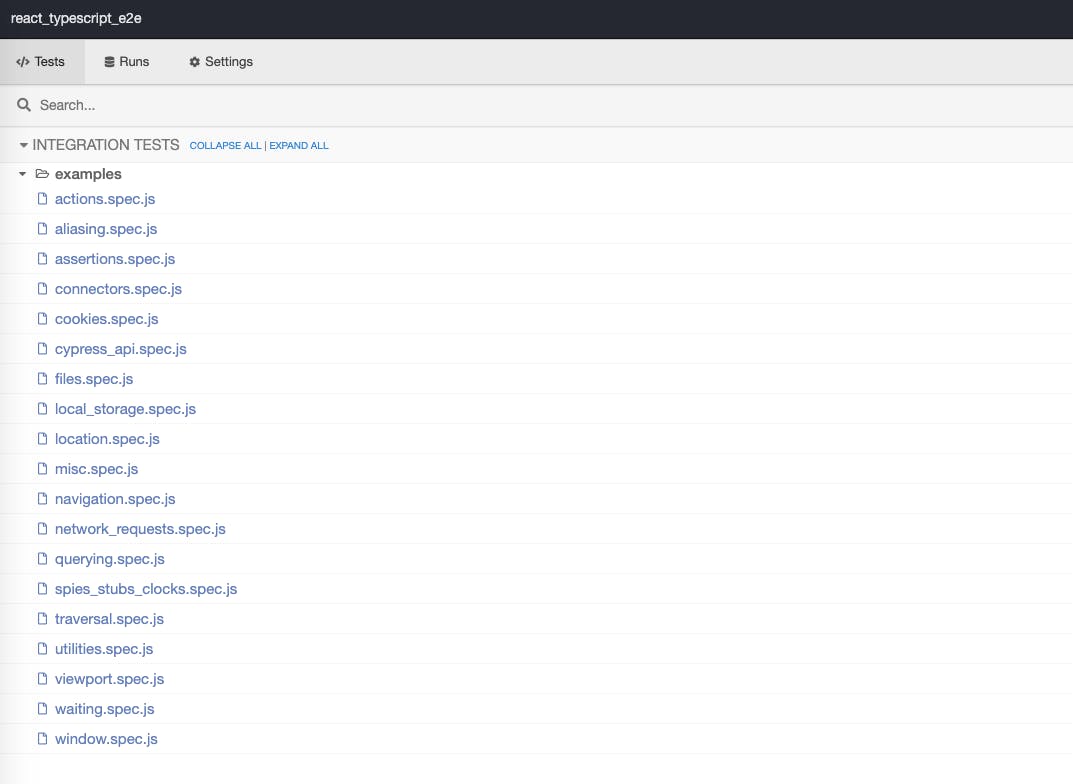The height and width of the screenshot is (784, 1073).
Task: Run the viewport.spec.js test
Action: coord(109,678)
